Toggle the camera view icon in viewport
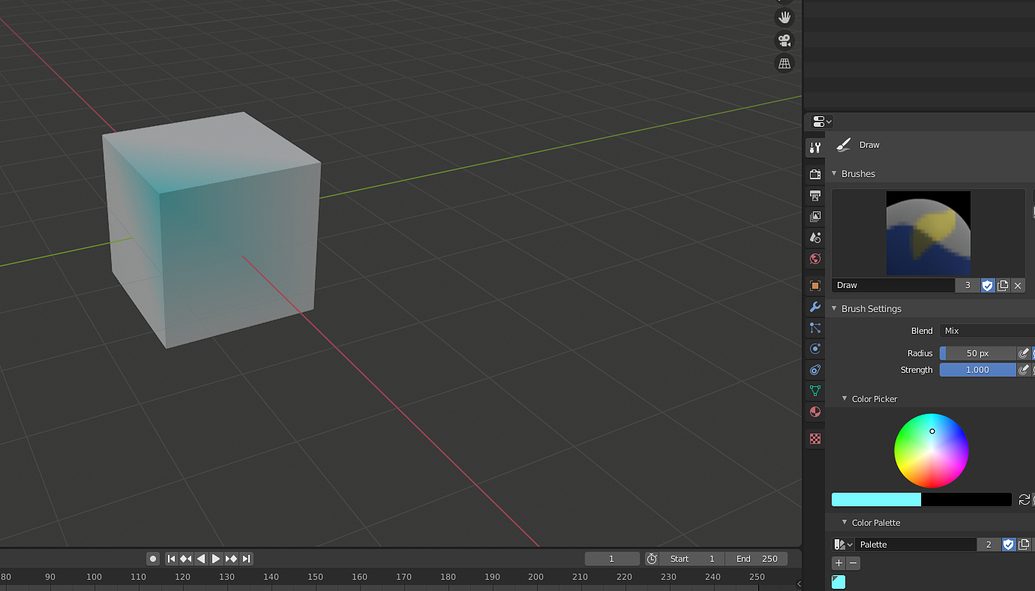Screen dimensions: 1035x591 pos(784,40)
